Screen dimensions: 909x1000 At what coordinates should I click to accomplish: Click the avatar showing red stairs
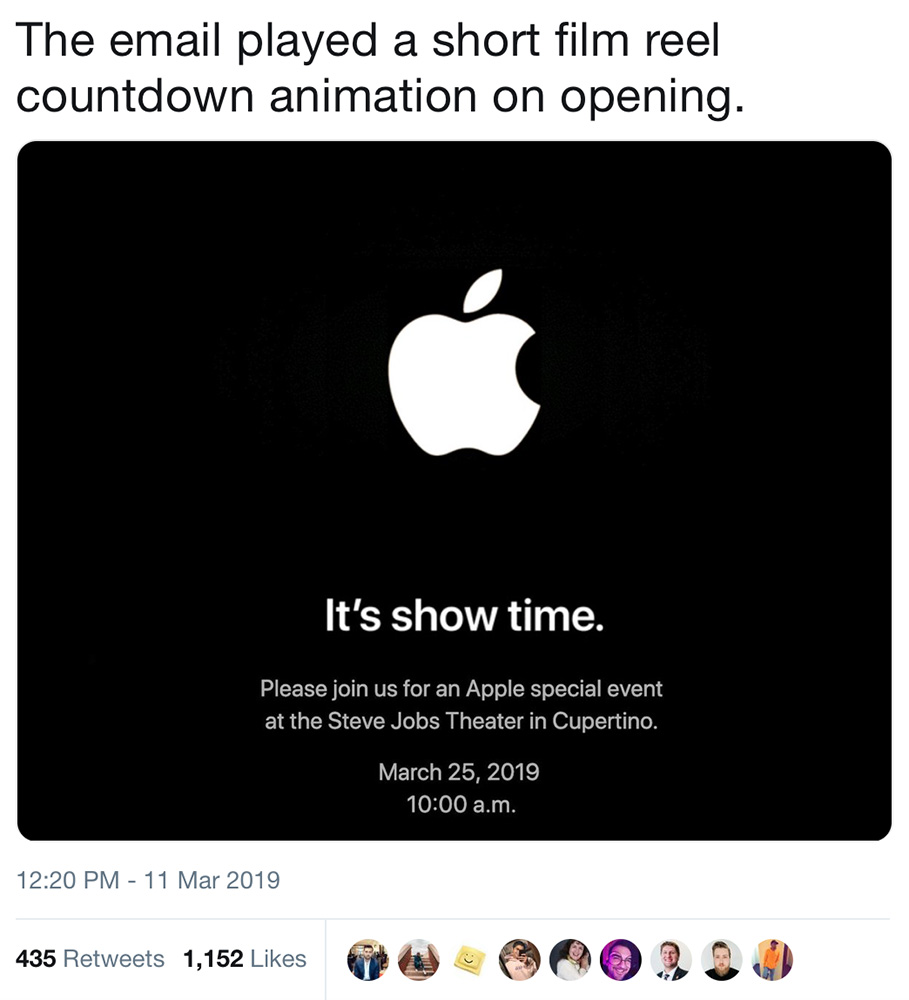(418, 959)
